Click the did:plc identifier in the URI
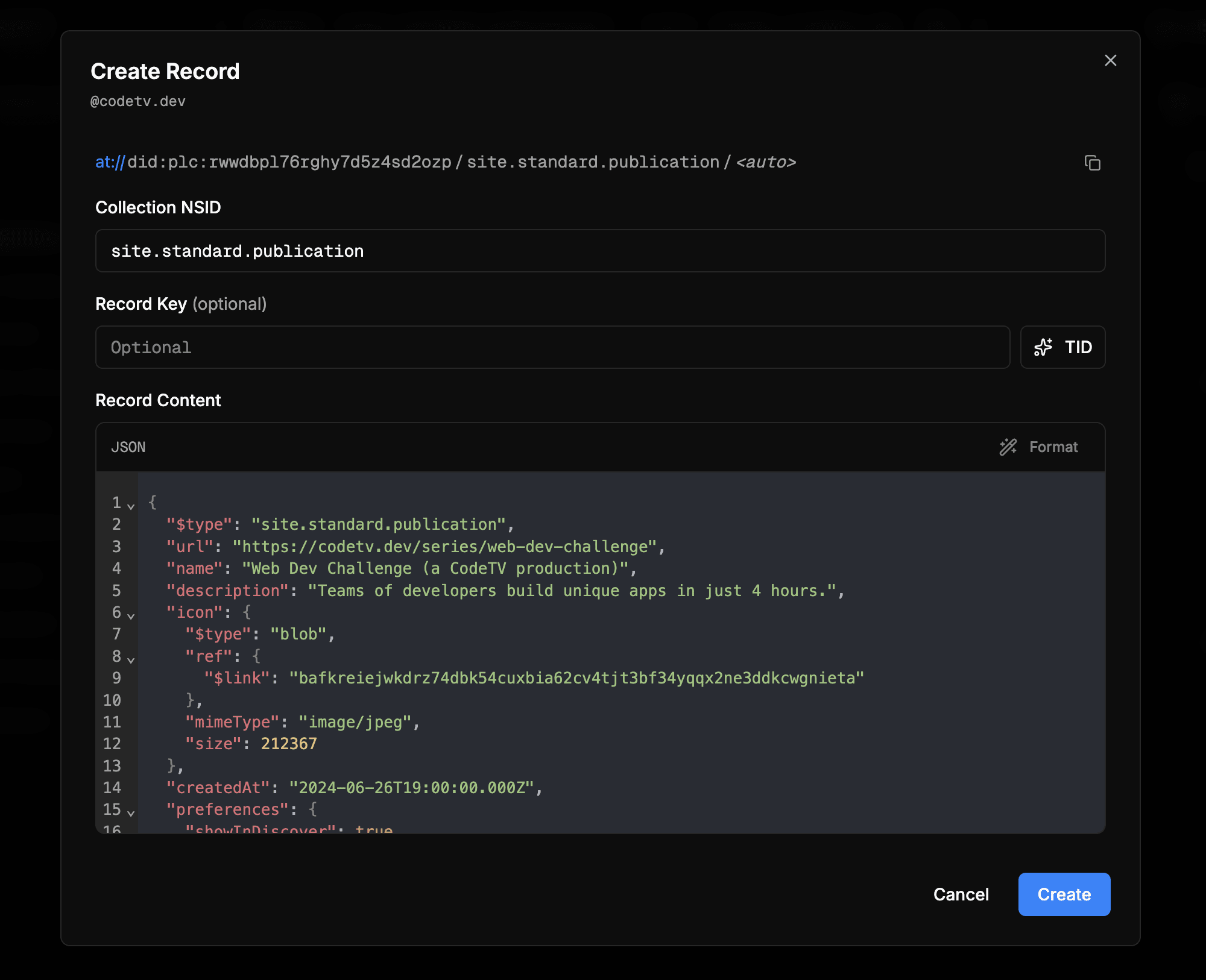1206x980 pixels. click(289, 162)
